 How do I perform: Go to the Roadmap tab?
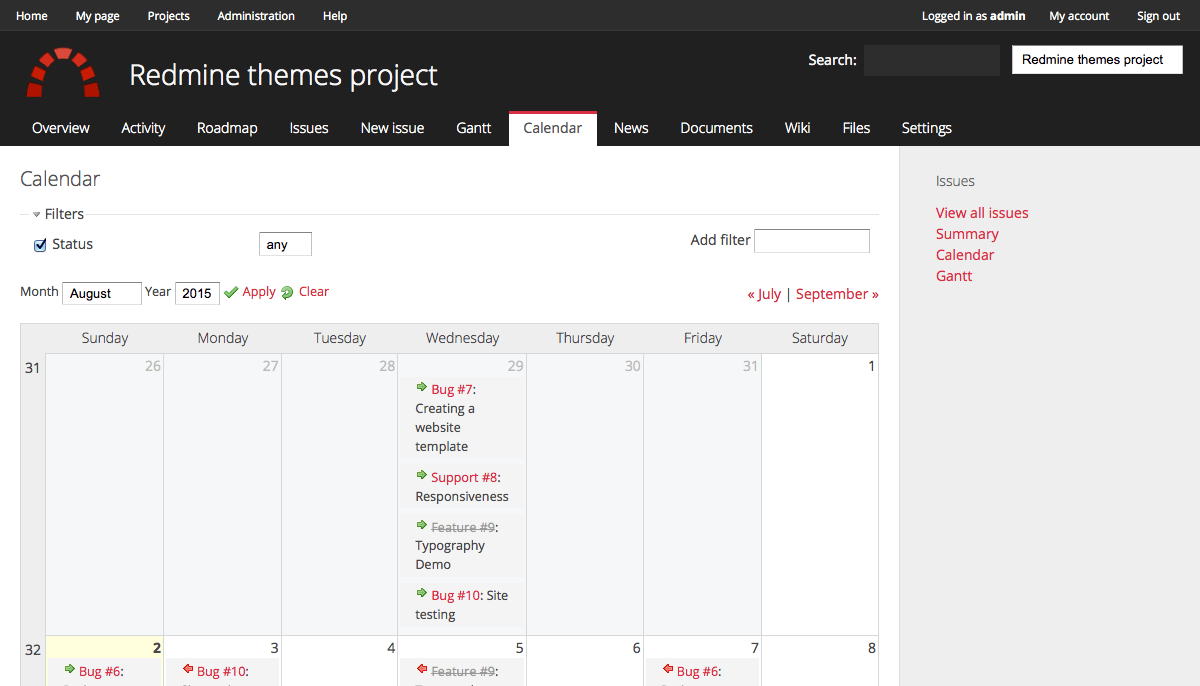click(x=227, y=128)
